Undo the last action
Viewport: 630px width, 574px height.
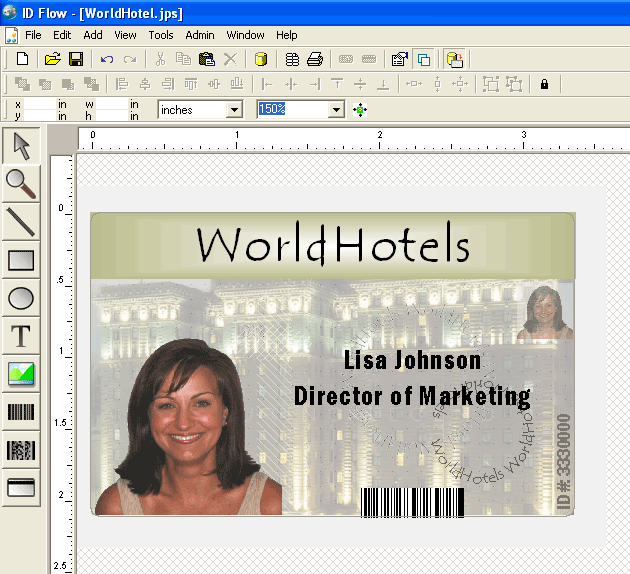click(x=107, y=59)
